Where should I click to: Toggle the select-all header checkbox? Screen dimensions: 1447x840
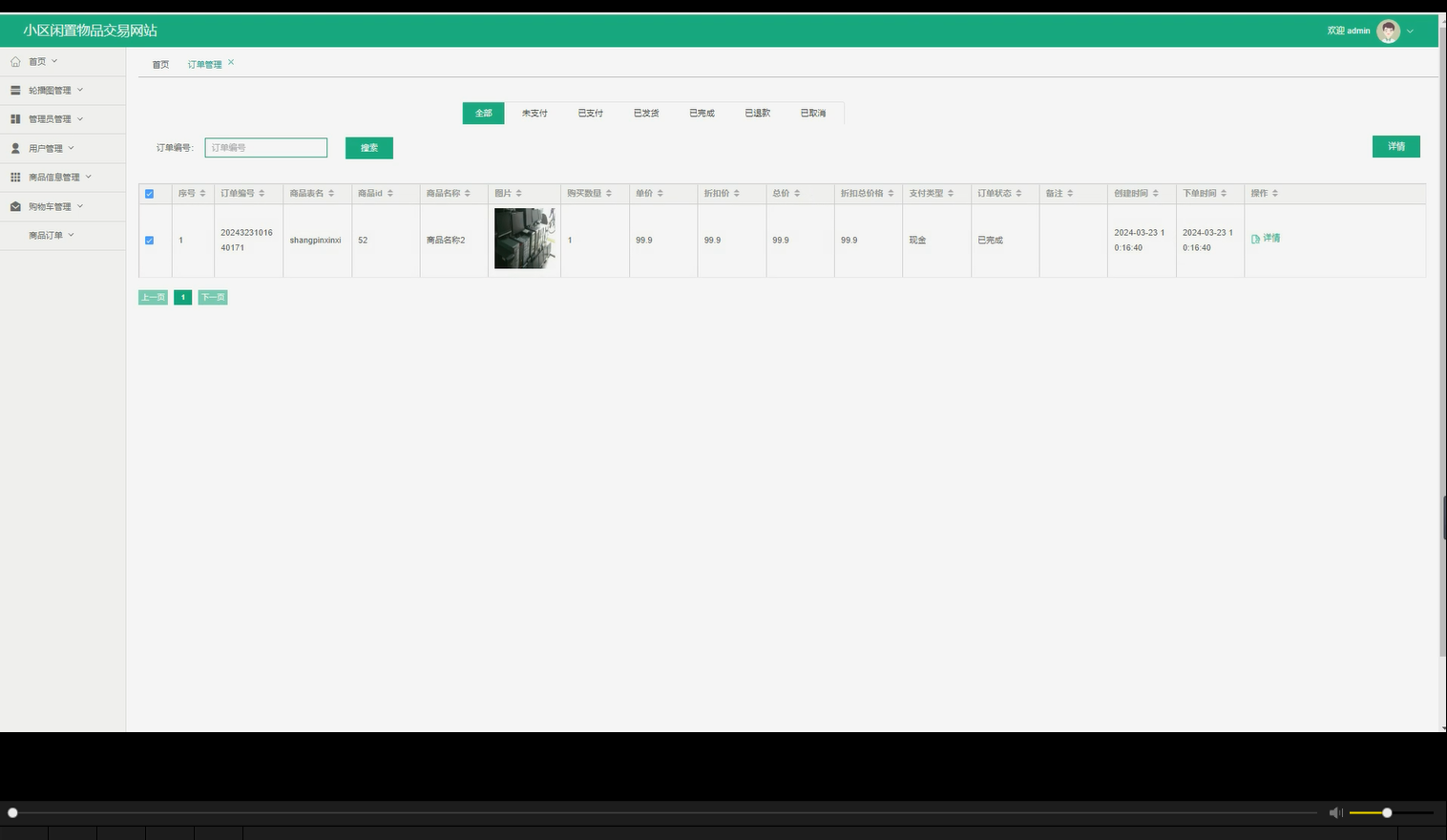click(149, 194)
